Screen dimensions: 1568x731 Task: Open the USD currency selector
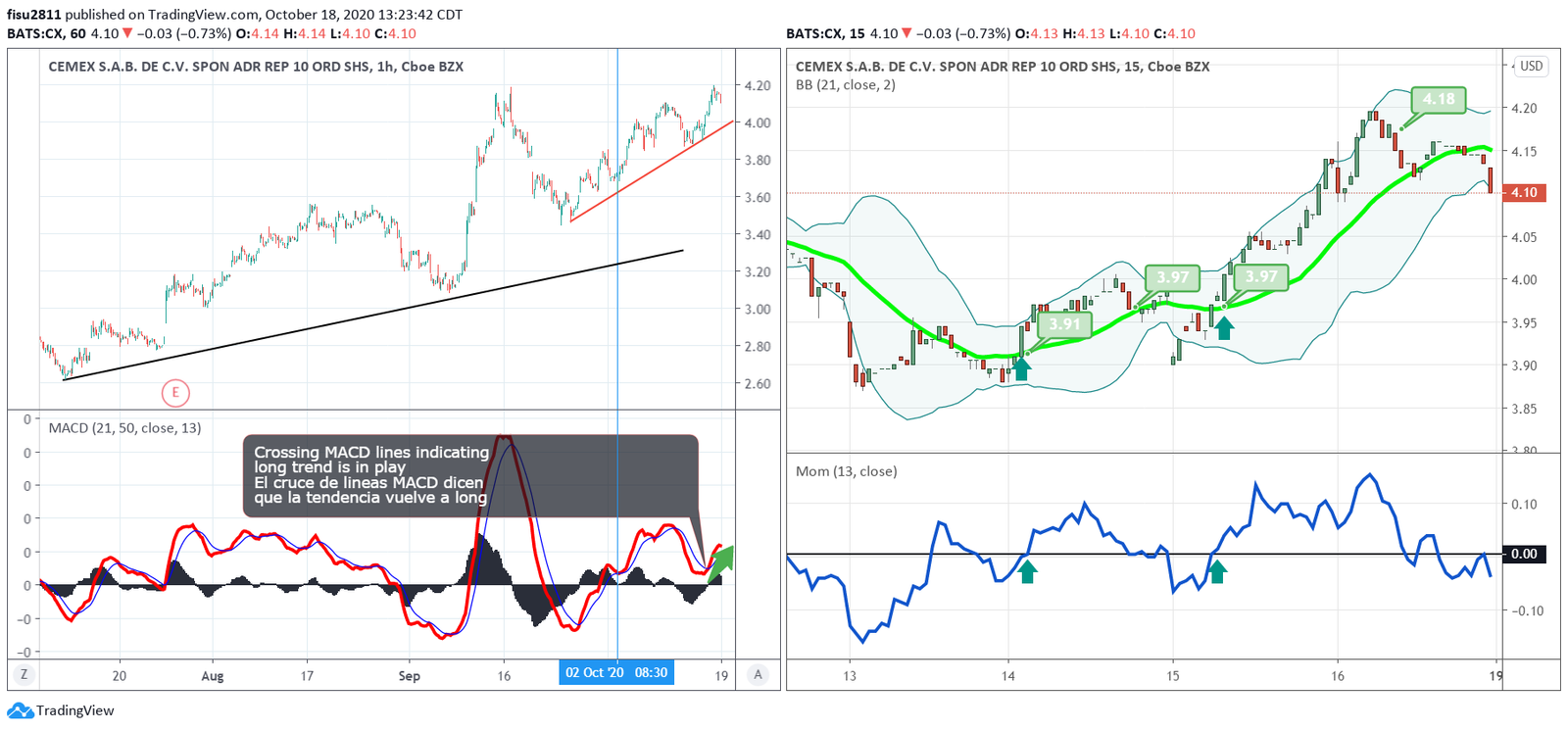click(x=1531, y=67)
